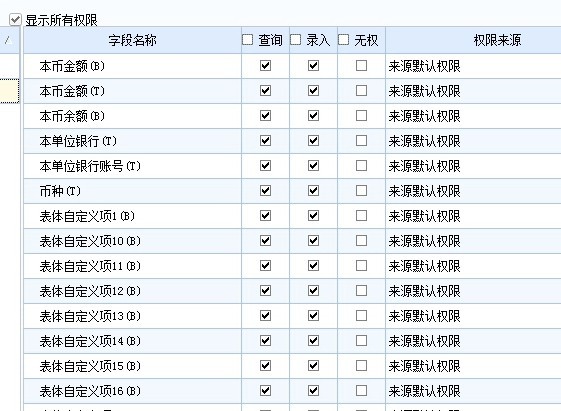Uncheck 查询 for 表体自定义项12(B)
561x411 pixels.
coord(265,291)
